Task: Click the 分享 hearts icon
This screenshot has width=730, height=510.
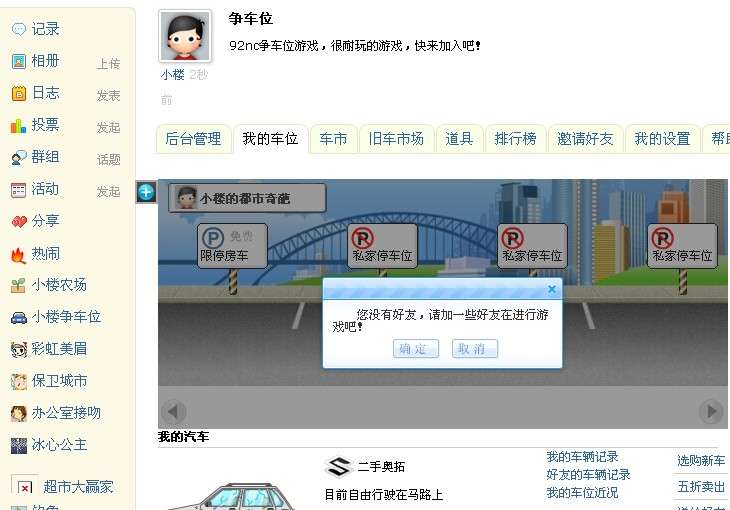Action: [19, 222]
